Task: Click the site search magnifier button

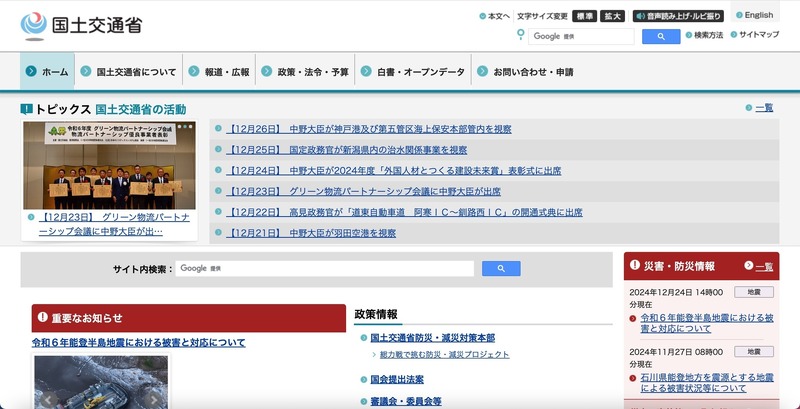Action: [x=500, y=268]
